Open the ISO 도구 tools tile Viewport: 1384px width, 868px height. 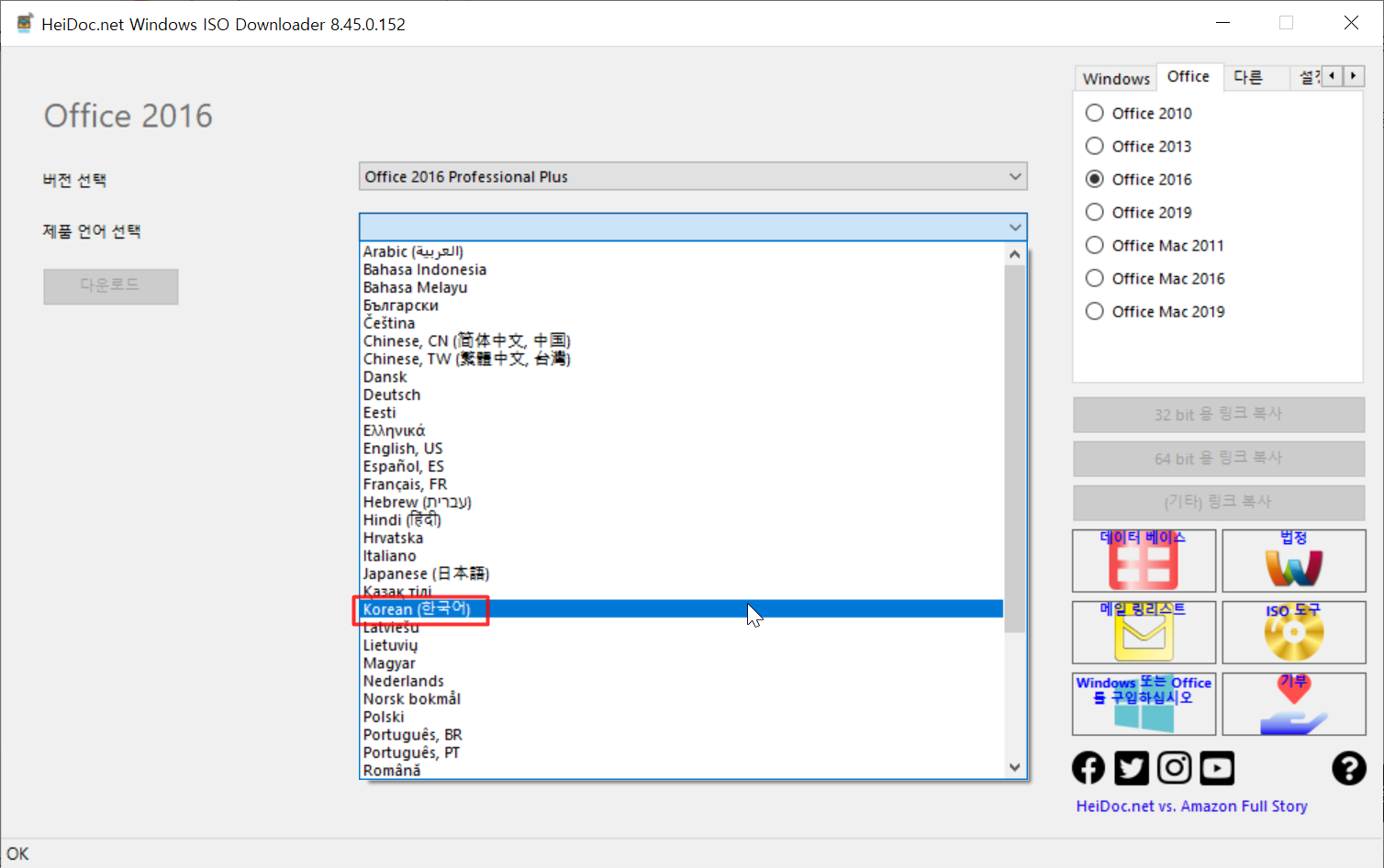(x=1294, y=632)
